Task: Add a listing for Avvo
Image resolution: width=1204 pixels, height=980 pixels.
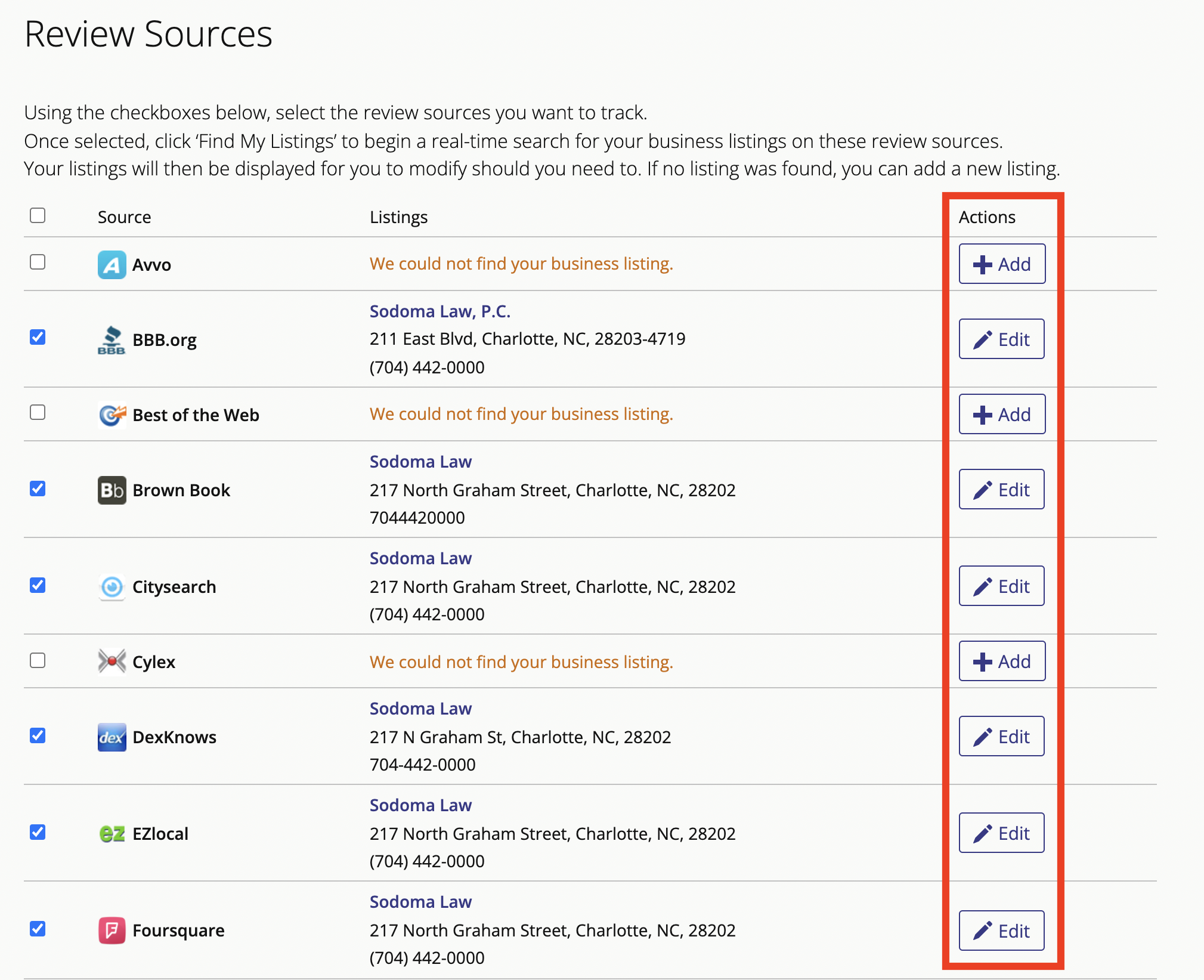Action: pyautogui.click(x=1002, y=264)
